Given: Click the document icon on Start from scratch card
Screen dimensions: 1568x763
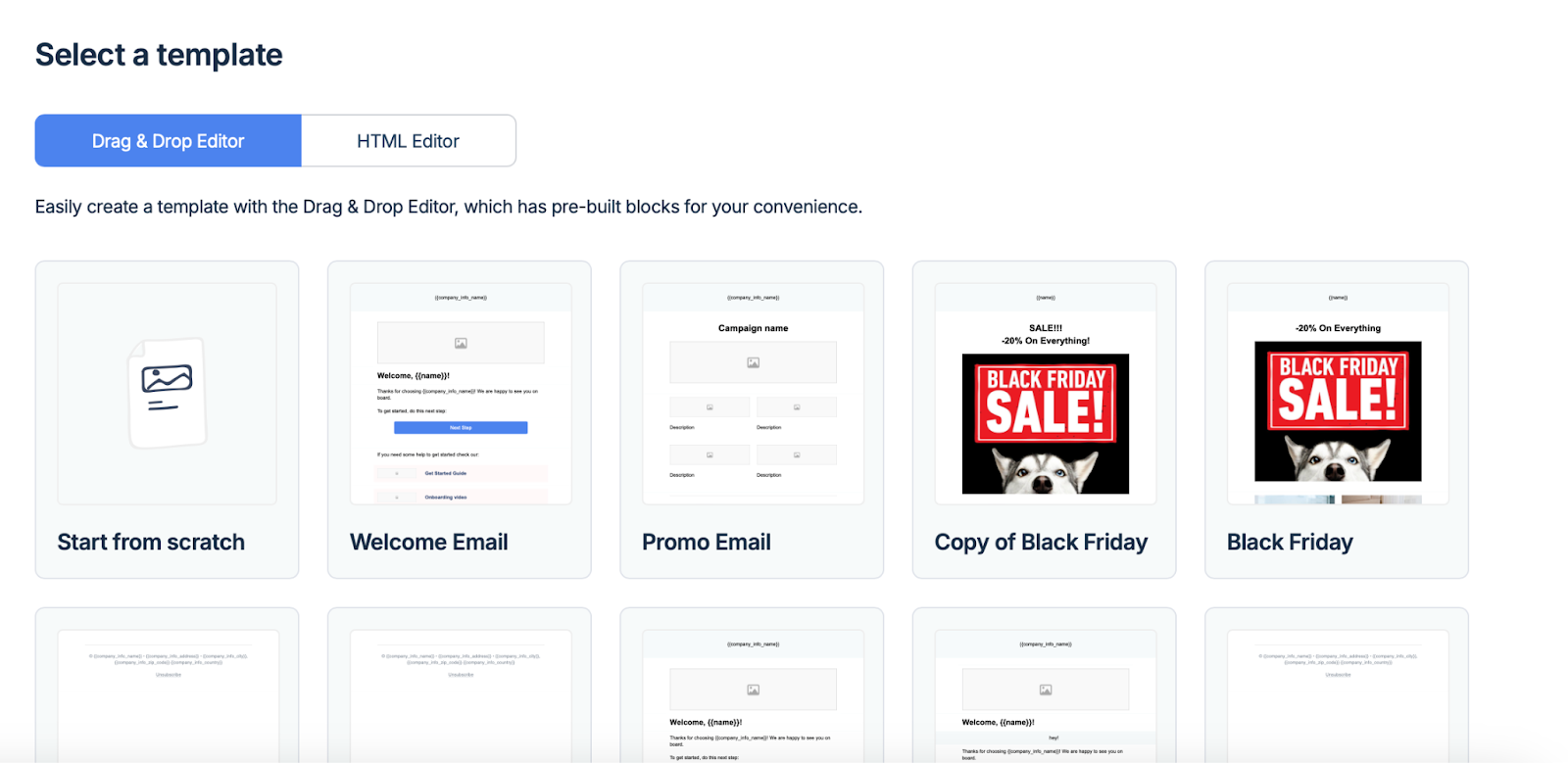Looking at the screenshot, I should [x=166, y=392].
